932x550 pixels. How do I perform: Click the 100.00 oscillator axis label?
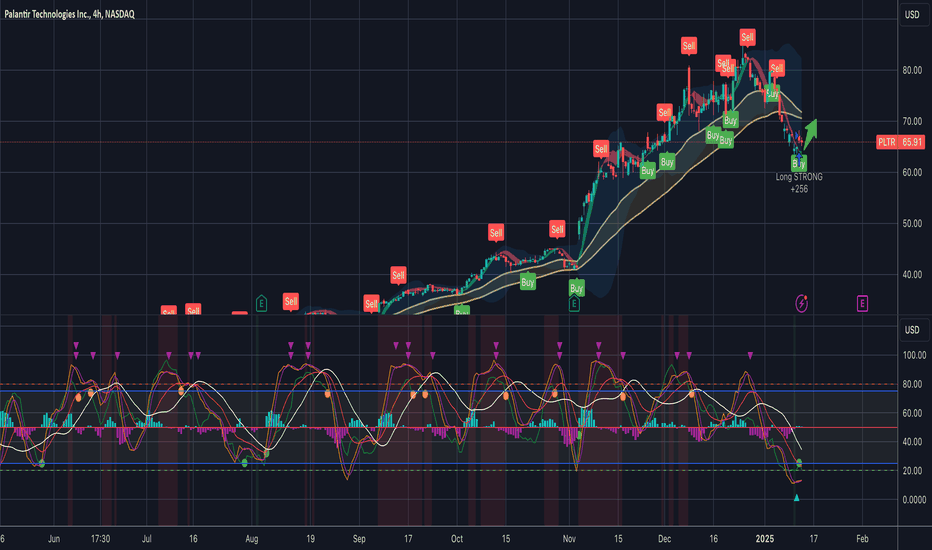click(914, 355)
